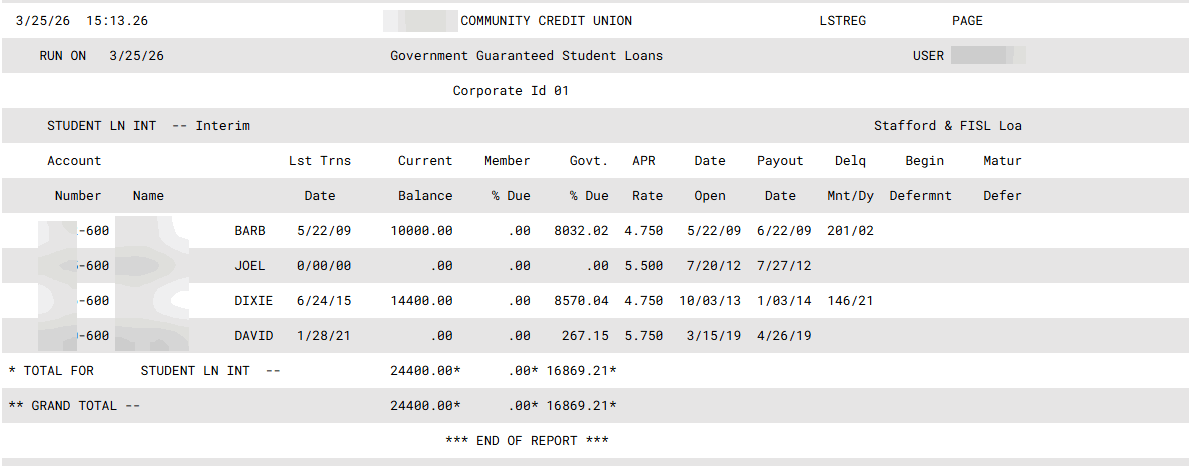Image resolution: width=1189 pixels, height=466 pixels.
Task: Select the Corporate Id 01 line
Action: [x=511, y=91]
